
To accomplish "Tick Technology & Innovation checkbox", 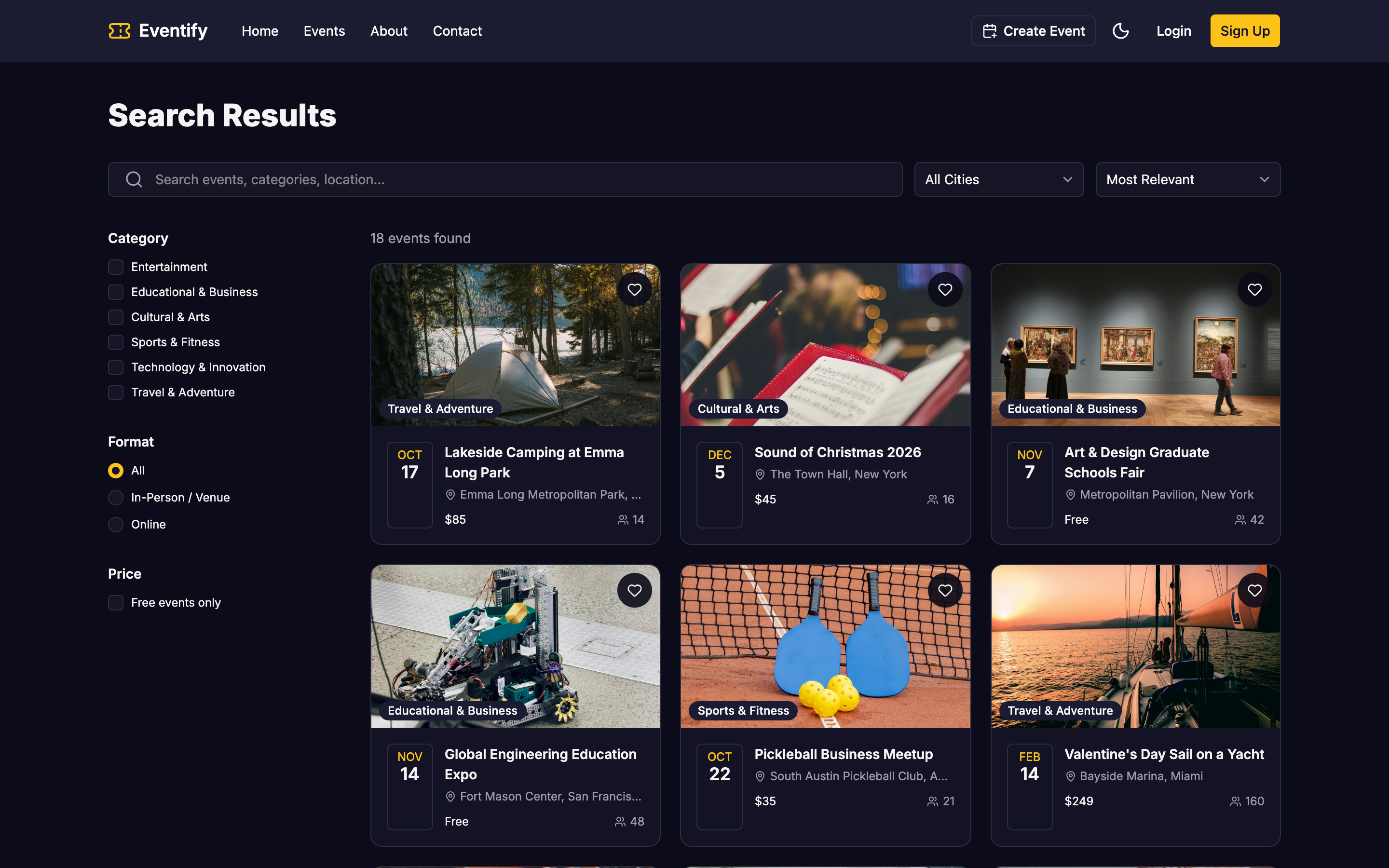I will 116,367.
